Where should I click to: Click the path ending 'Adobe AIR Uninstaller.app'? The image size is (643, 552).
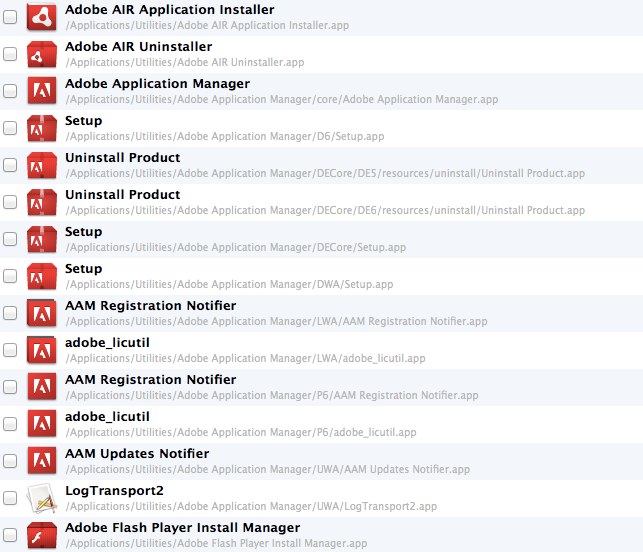coord(185,63)
